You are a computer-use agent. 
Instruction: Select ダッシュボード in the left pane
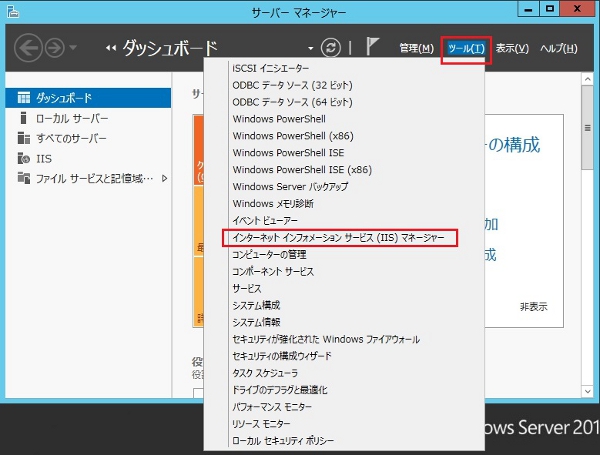[x=88, y=98]
